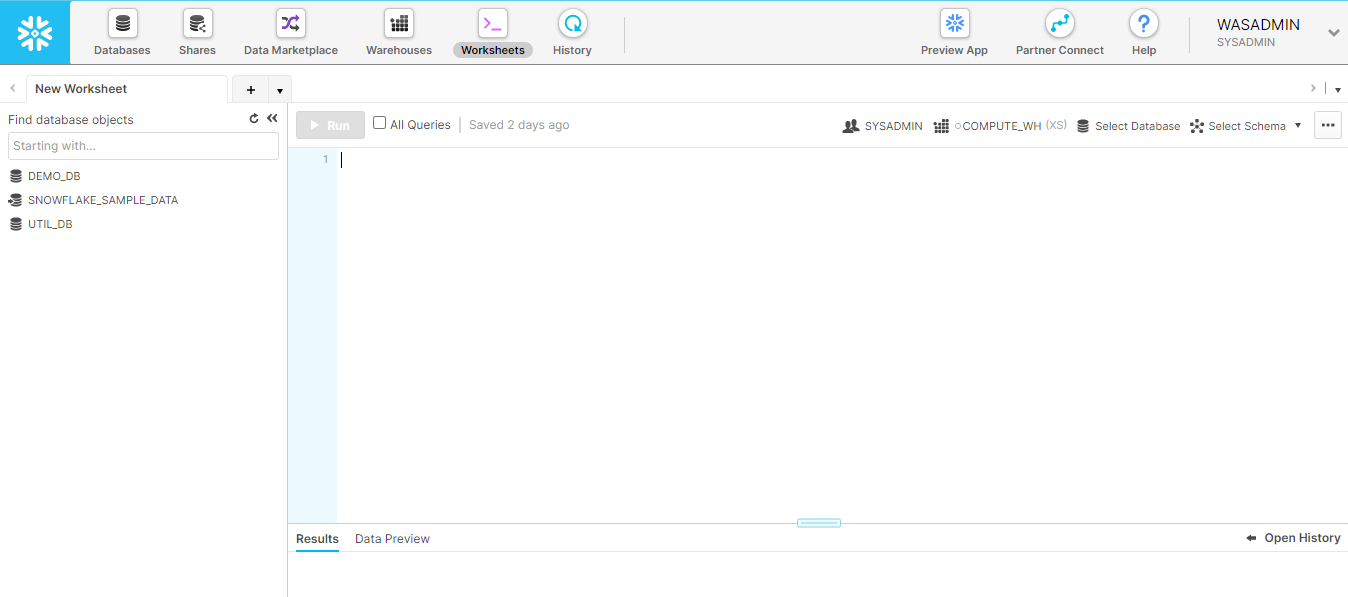The height and width of the screenshot is (597, 1348).
Task: Add a new worksheet with the plus button
Action: 250,89
